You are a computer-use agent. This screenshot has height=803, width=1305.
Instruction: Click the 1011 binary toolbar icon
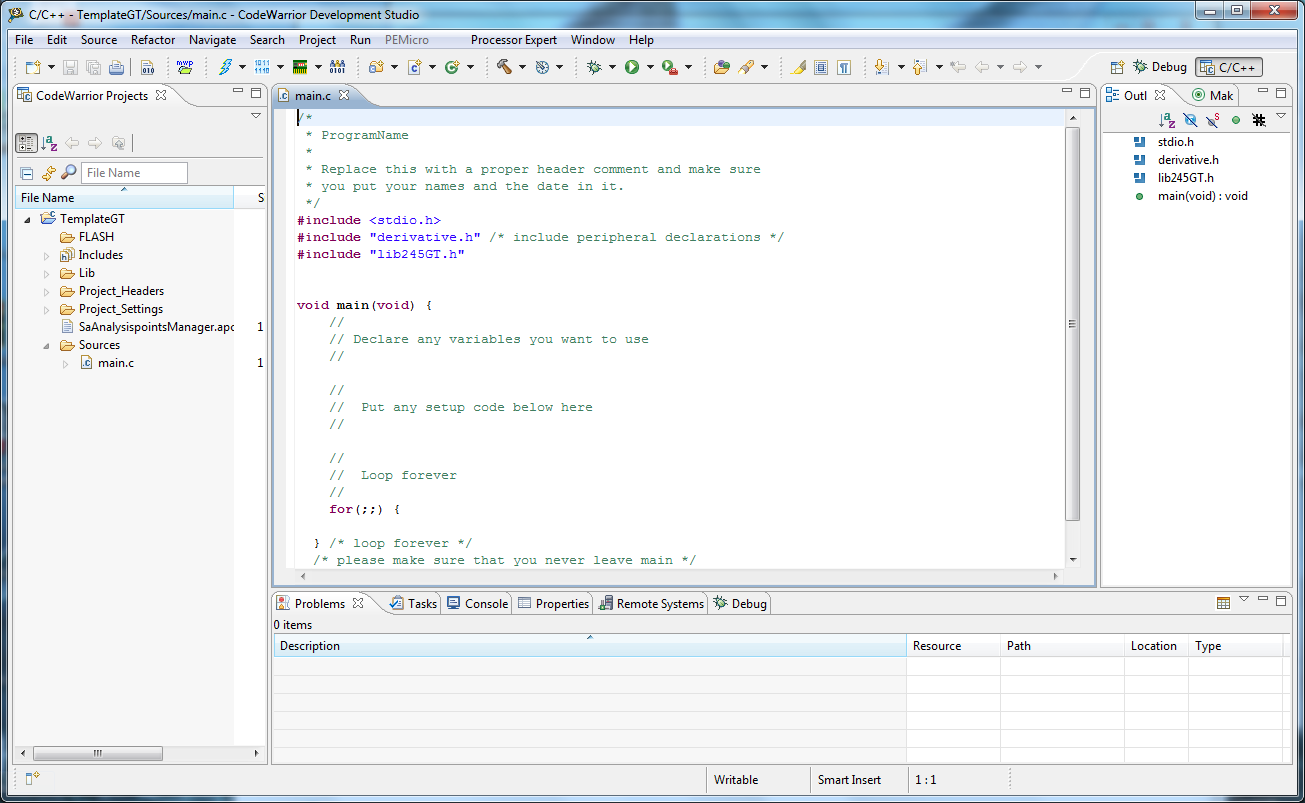(x=262, y=67)
